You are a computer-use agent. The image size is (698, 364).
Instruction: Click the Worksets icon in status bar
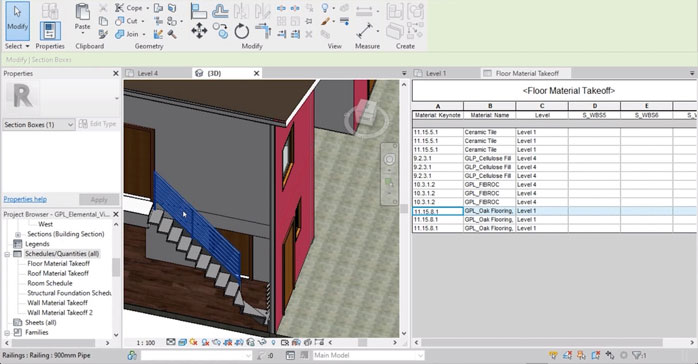click(x=132, y=355)
